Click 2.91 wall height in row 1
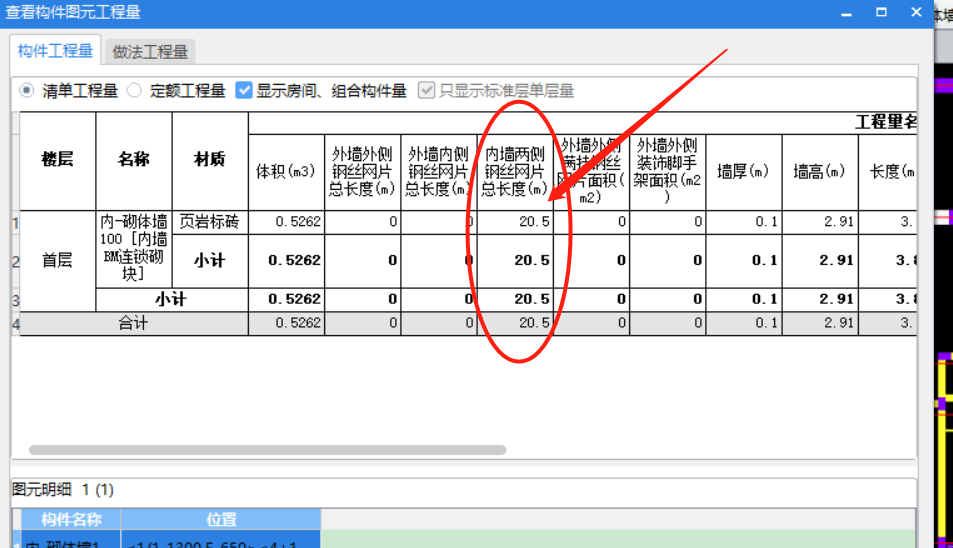Image resolution: width=953 pixels, height=548 pixels. (820, 222)
